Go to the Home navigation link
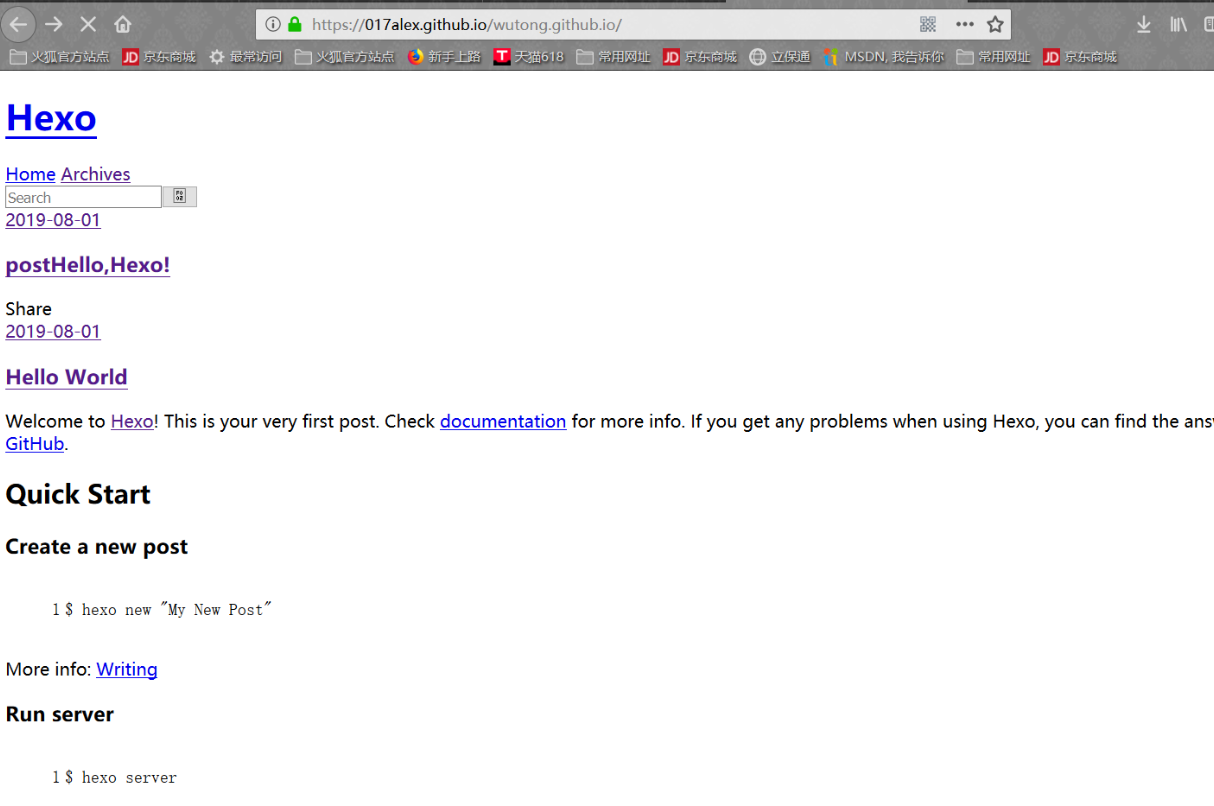This screenshot has width=1214, height=806. (30, 174)
